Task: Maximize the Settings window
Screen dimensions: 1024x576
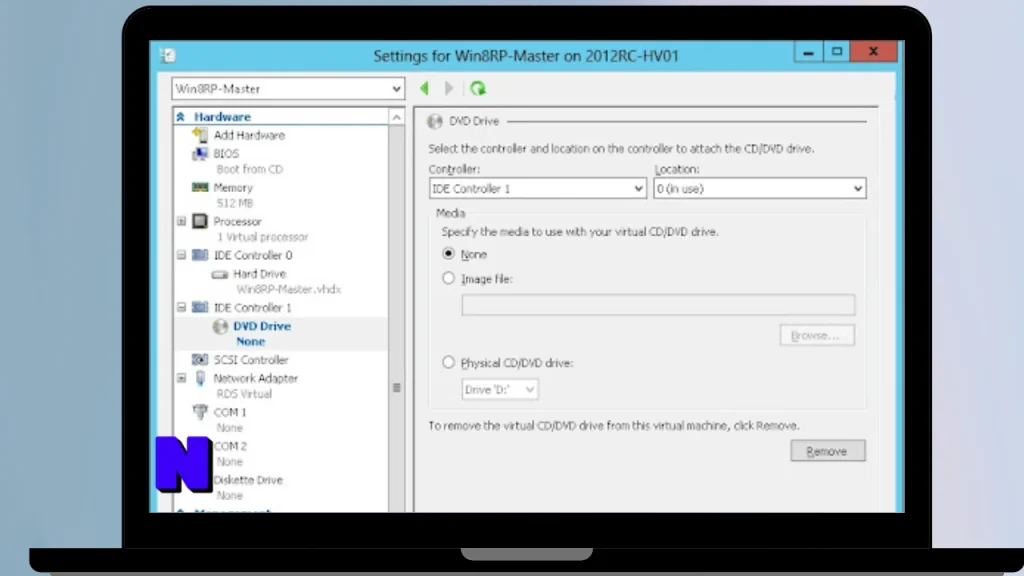Action: click(837, 52)
